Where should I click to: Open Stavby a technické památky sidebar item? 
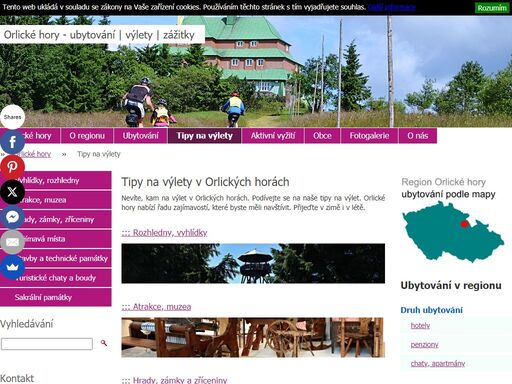(56, 258)
